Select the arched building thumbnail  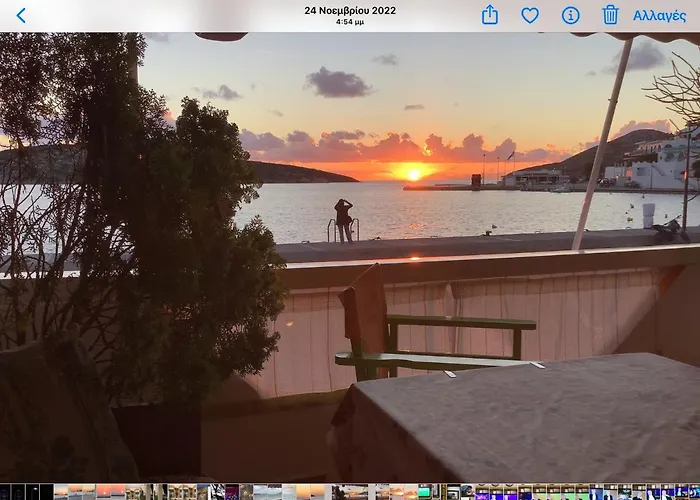(x=133, y=492)
